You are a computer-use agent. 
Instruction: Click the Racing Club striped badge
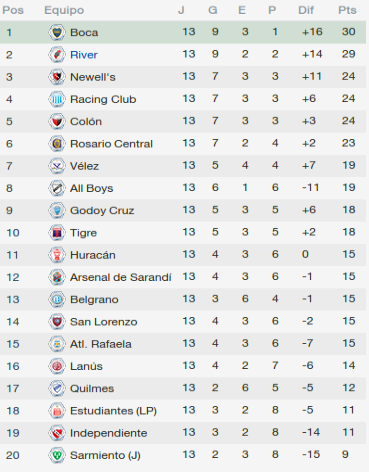[x=57, y=99]
